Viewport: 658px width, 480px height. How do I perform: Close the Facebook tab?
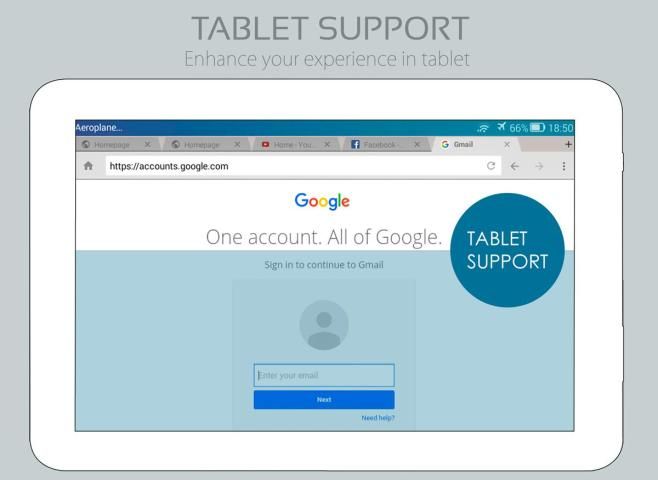pos(417,144)
